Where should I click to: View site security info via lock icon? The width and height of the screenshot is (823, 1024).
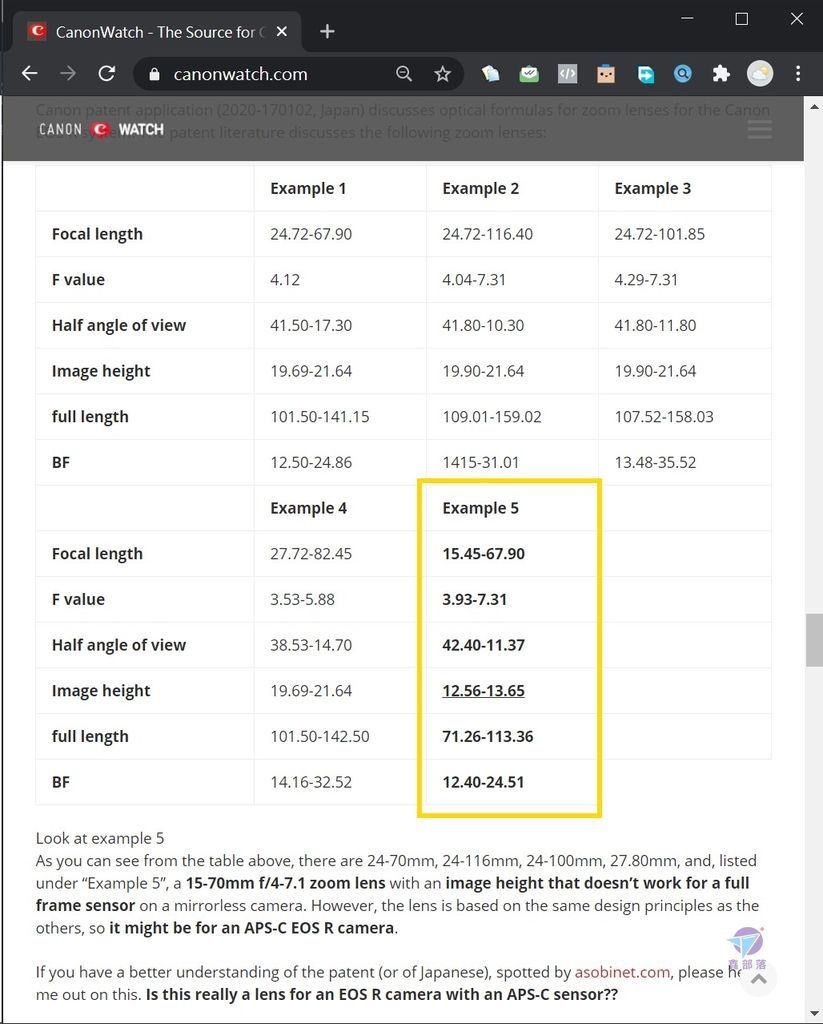pos(154,74)
